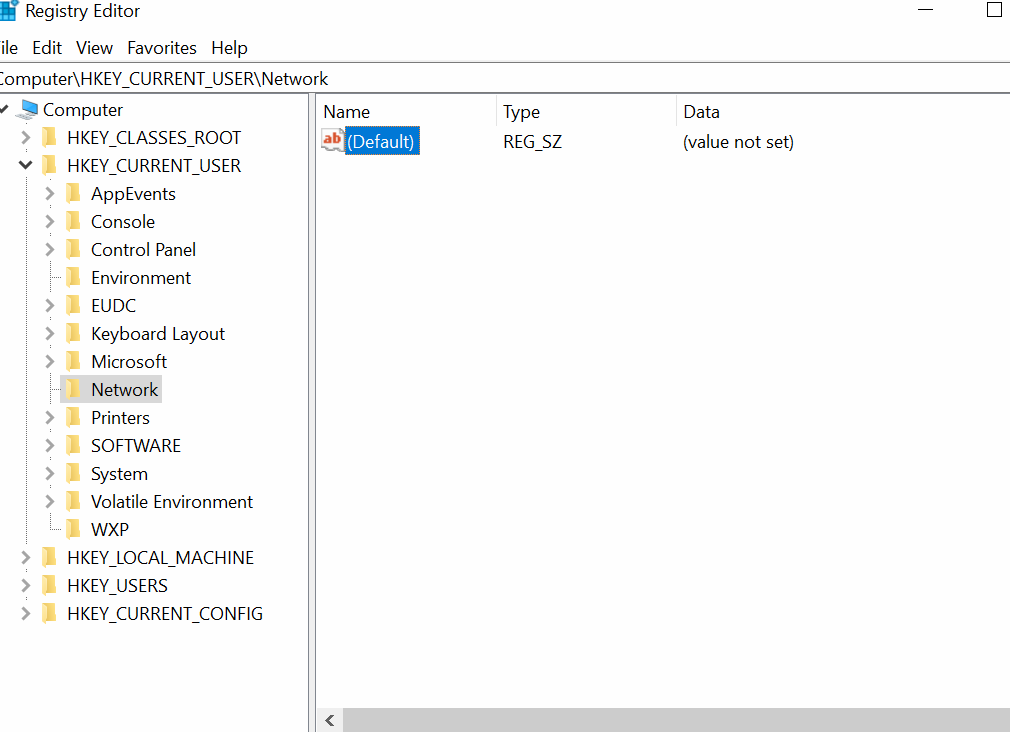
Task: Click the Control Panel folder icon
Action: pos(73,249)
